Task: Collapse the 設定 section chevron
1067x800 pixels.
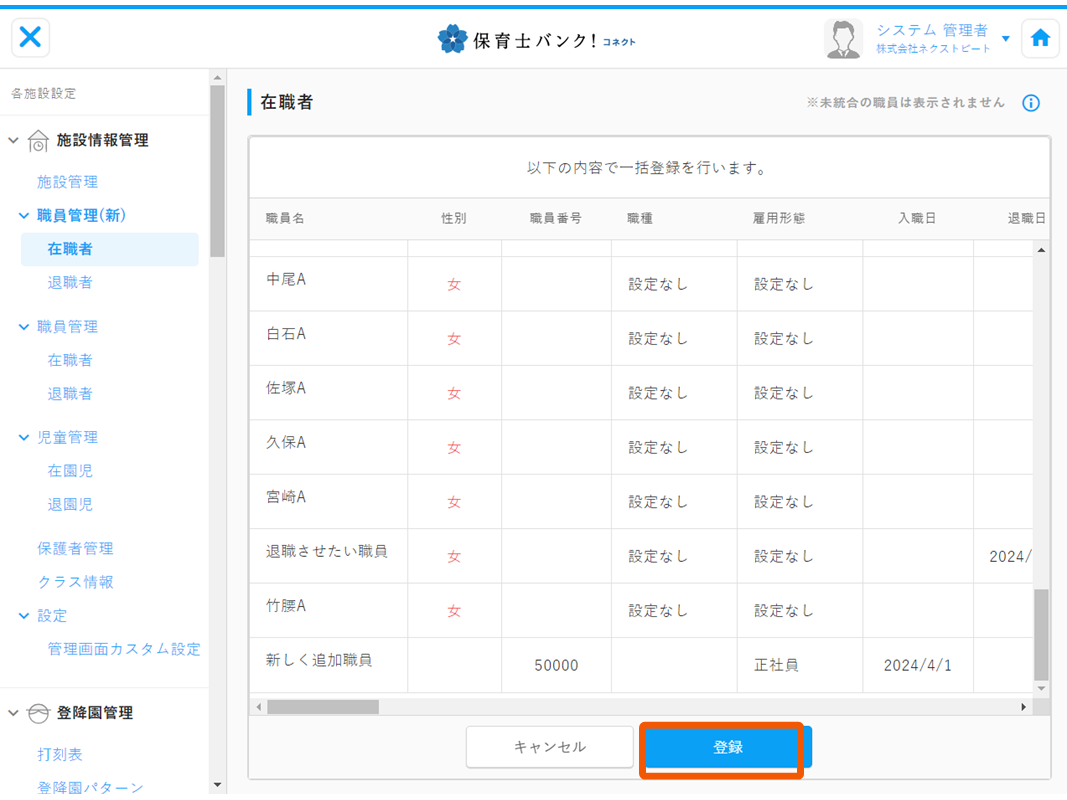Action: pyautogui.click(x=25, y=616)
